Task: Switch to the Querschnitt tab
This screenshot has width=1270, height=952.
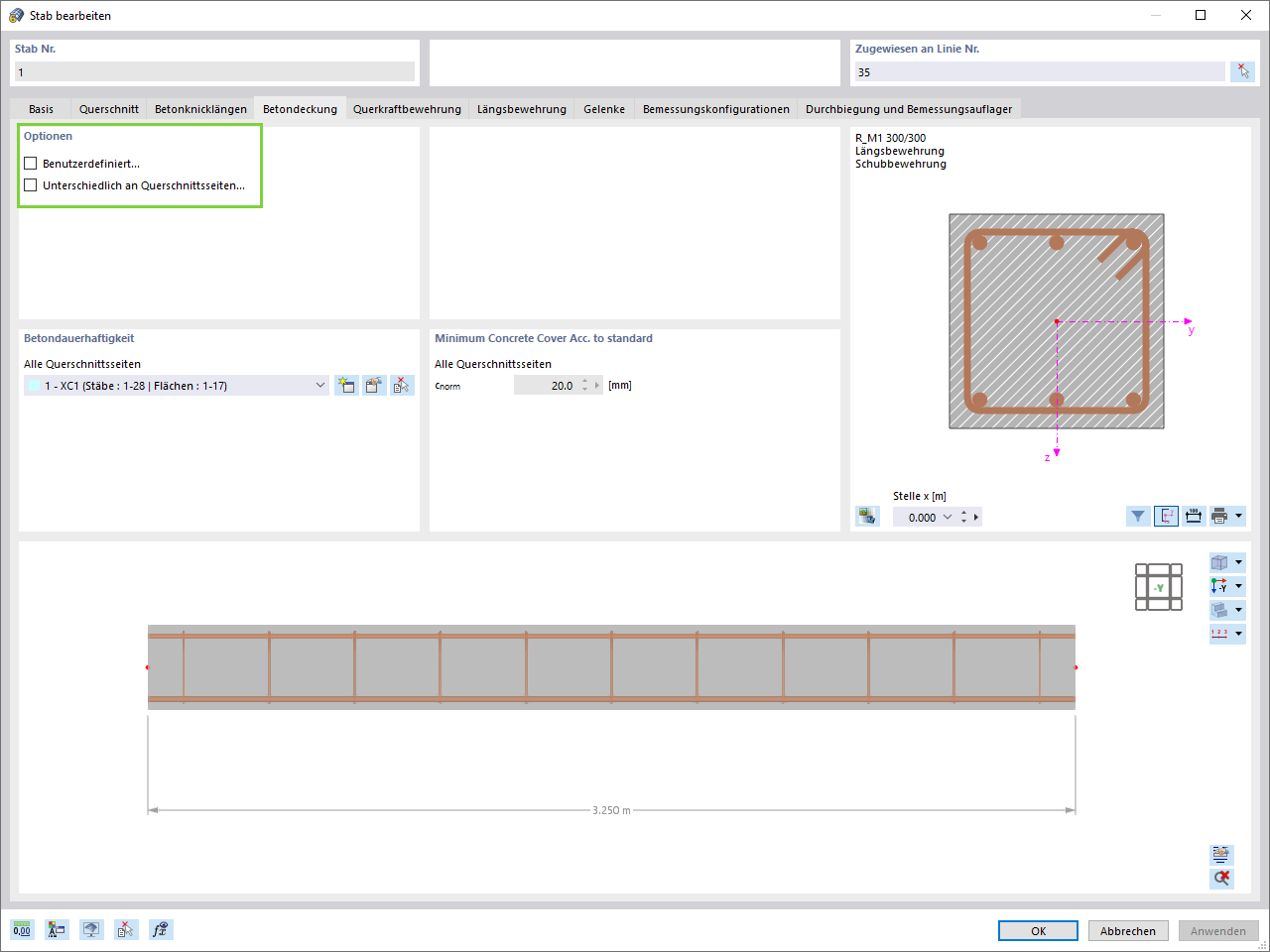Action: [x=109, y=109]
